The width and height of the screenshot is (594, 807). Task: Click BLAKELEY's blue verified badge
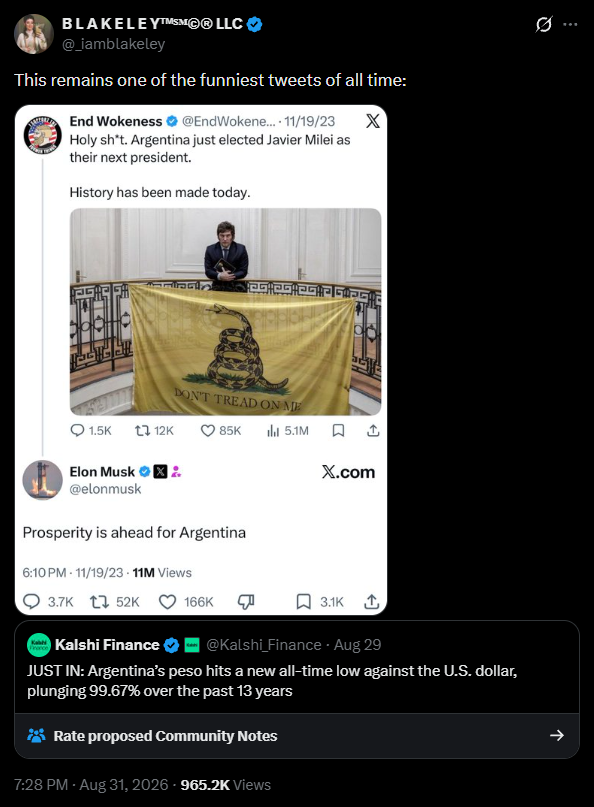coord(254,24)
